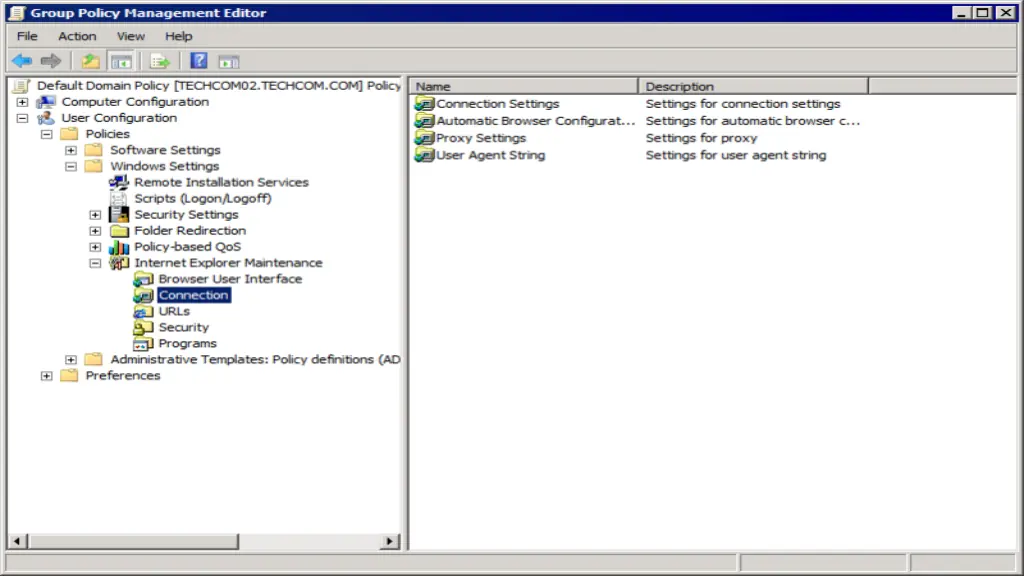Select the Folder Redirection tree item

190,231
